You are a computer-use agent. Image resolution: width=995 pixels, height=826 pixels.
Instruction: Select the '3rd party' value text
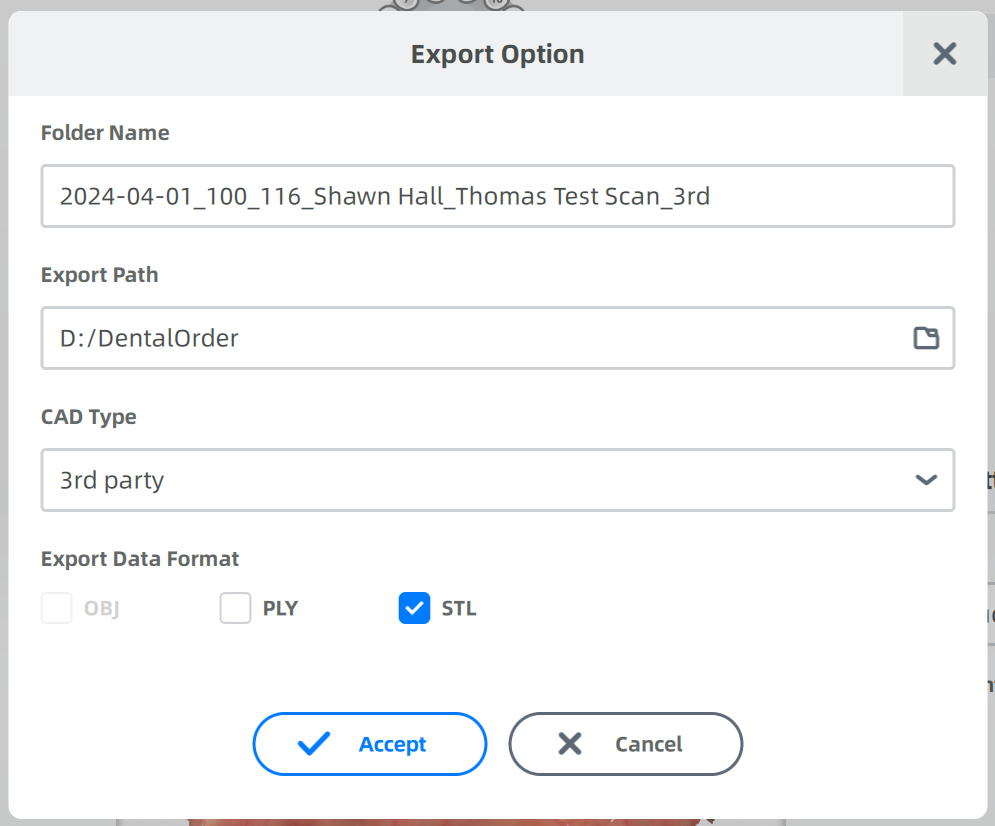point(112,480)
